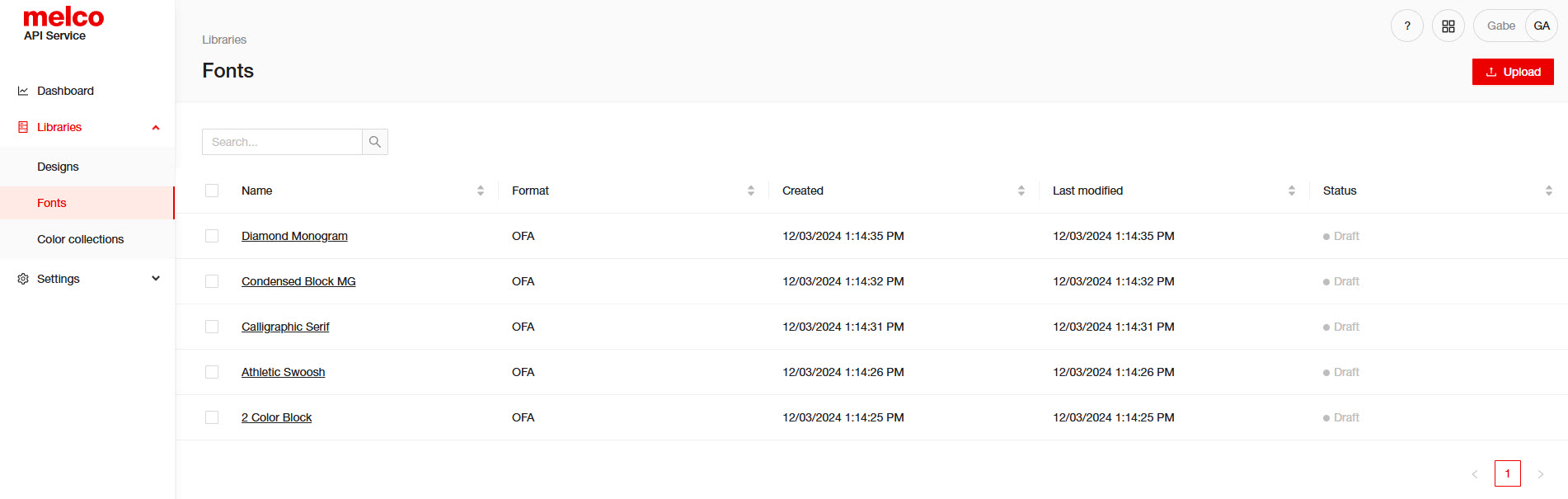Sort table by Format column arrows
The image size is (1568, 499).
751,191
